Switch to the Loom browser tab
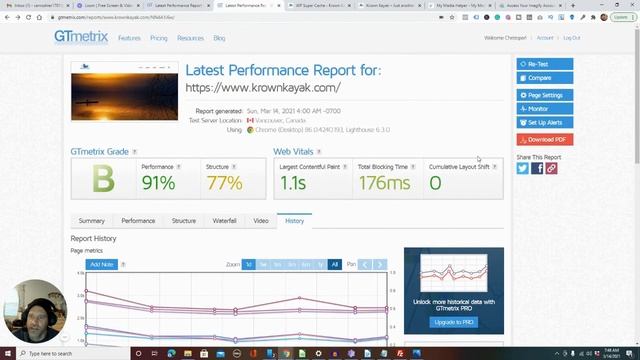 [108, 6]
